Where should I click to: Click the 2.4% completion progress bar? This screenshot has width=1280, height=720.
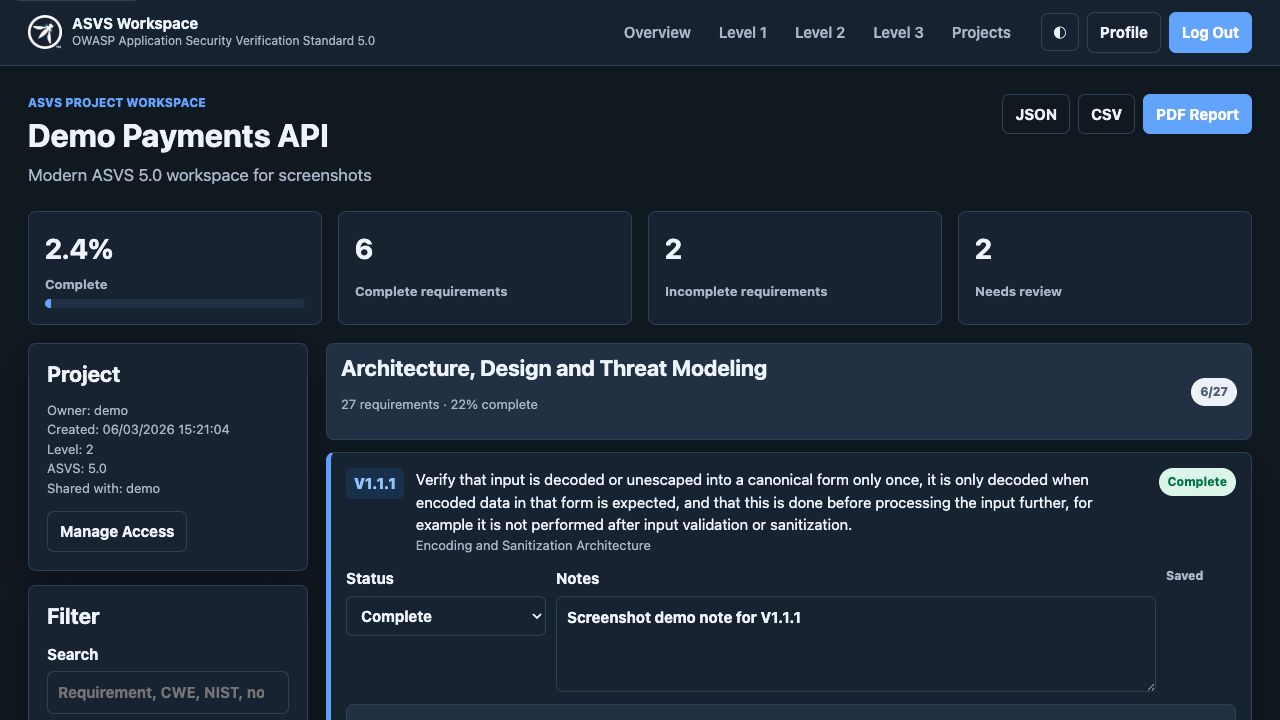175,304
